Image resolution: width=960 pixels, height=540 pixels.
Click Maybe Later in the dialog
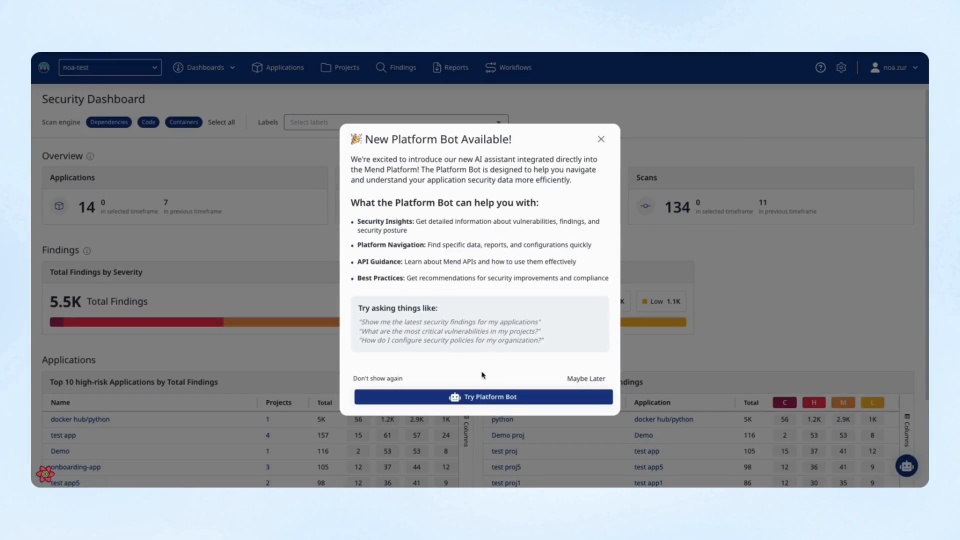coord(586,378)
